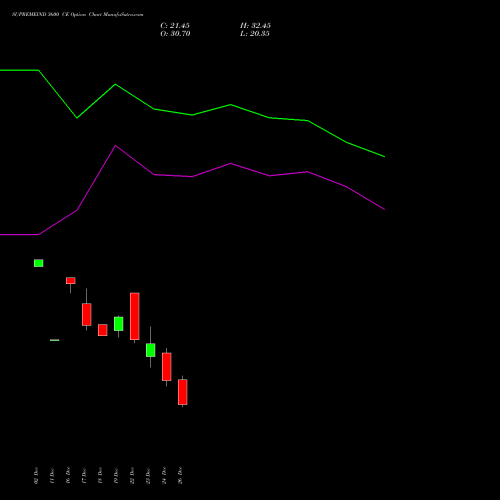Click the high price value H: 32.45

coord(255,26)
